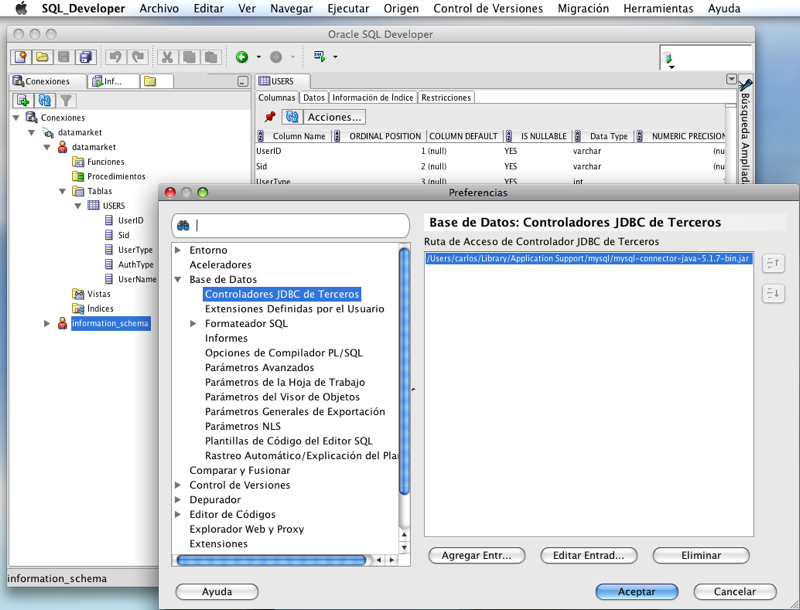The width and height of the screenshot is (800, 610).
Task: Open the Búsqueda Ampliada side panel
Action: point(745,133)
